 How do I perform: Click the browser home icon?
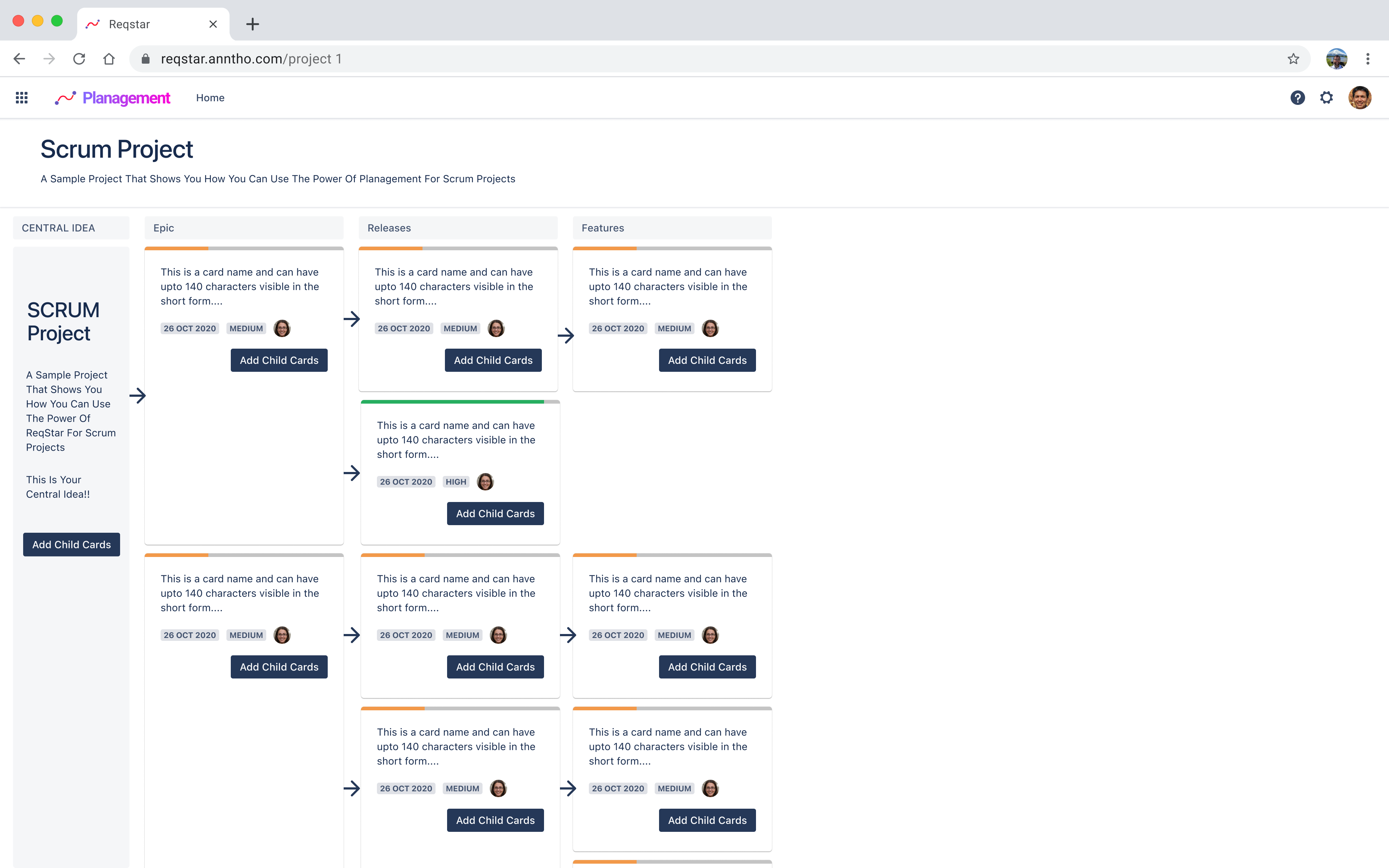pos(109,59)
